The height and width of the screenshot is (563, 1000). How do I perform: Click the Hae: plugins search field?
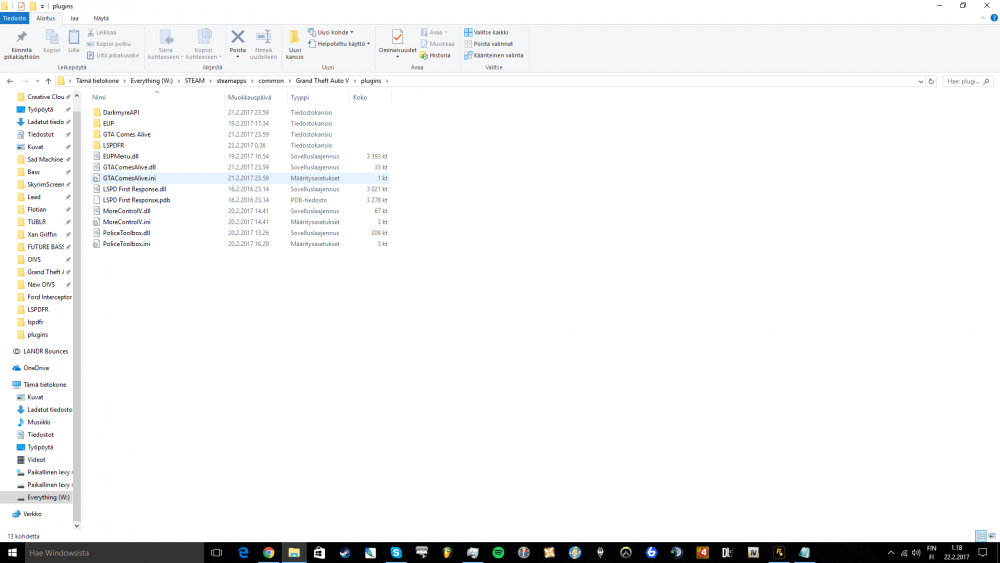click(967, 82)
